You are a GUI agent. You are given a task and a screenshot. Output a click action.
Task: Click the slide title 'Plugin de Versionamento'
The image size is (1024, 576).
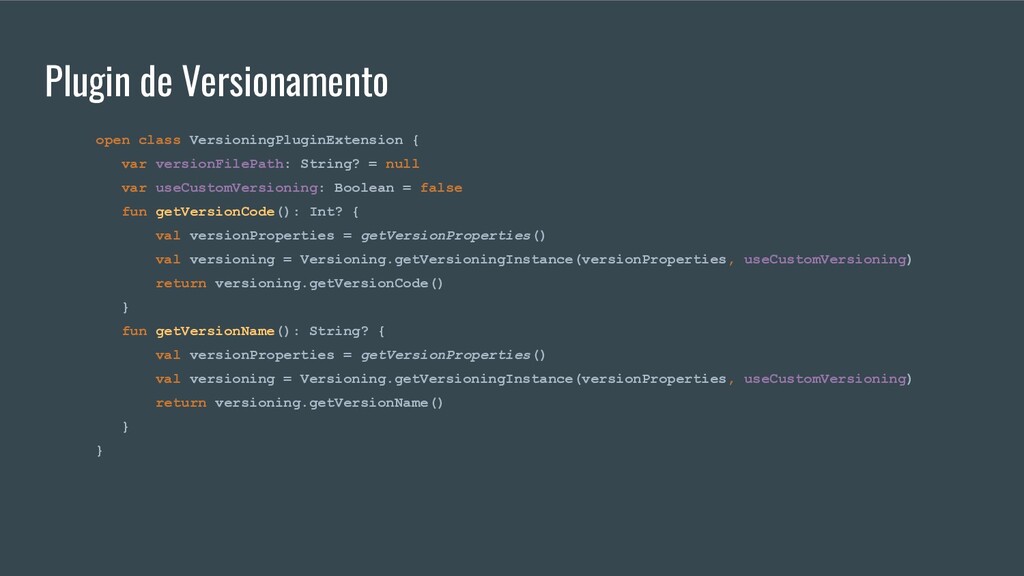(x=216, y=82)
